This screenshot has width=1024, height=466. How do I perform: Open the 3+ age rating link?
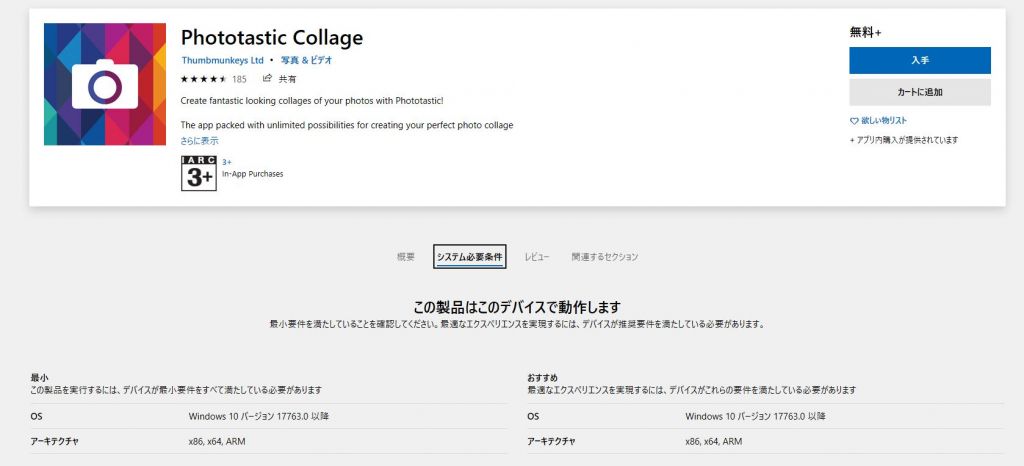point(227,162)
